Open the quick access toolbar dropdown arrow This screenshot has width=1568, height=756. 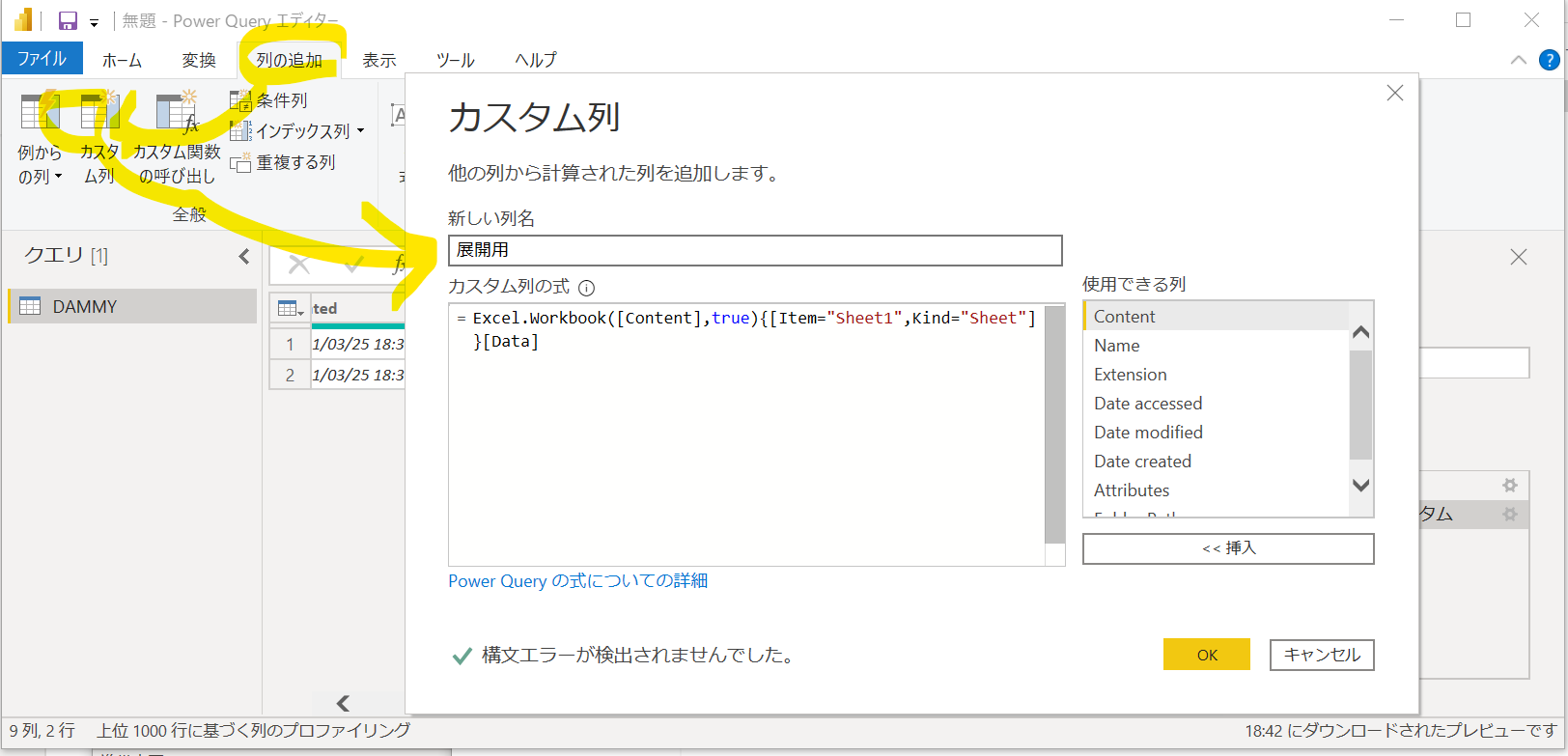[x=94, y=22]
